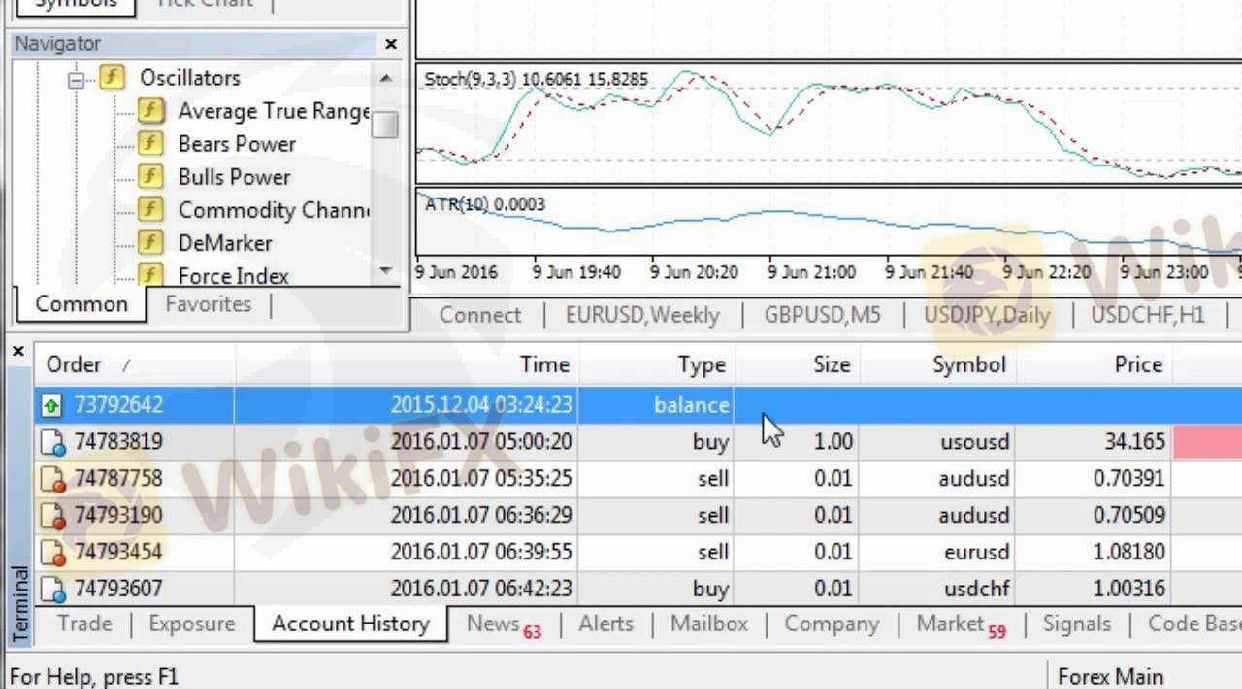This screenshot has height=689, width=1242.
Task: Click Average True Range tree label
Action: click(274, 111)
